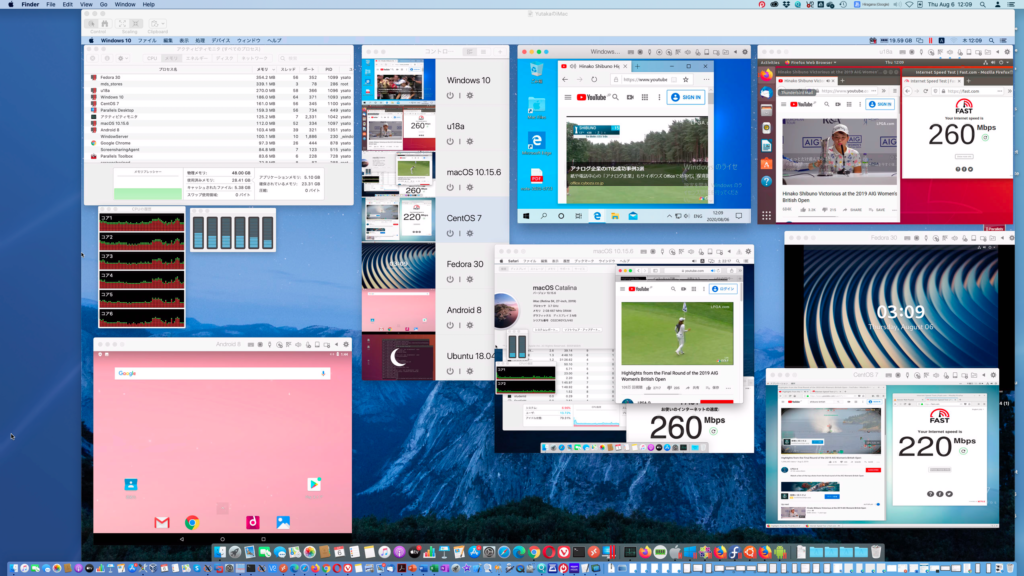Screen dimensions: 1024x576
Task: Toggle power for CentOS 7 VM
Action: point(450,233)
